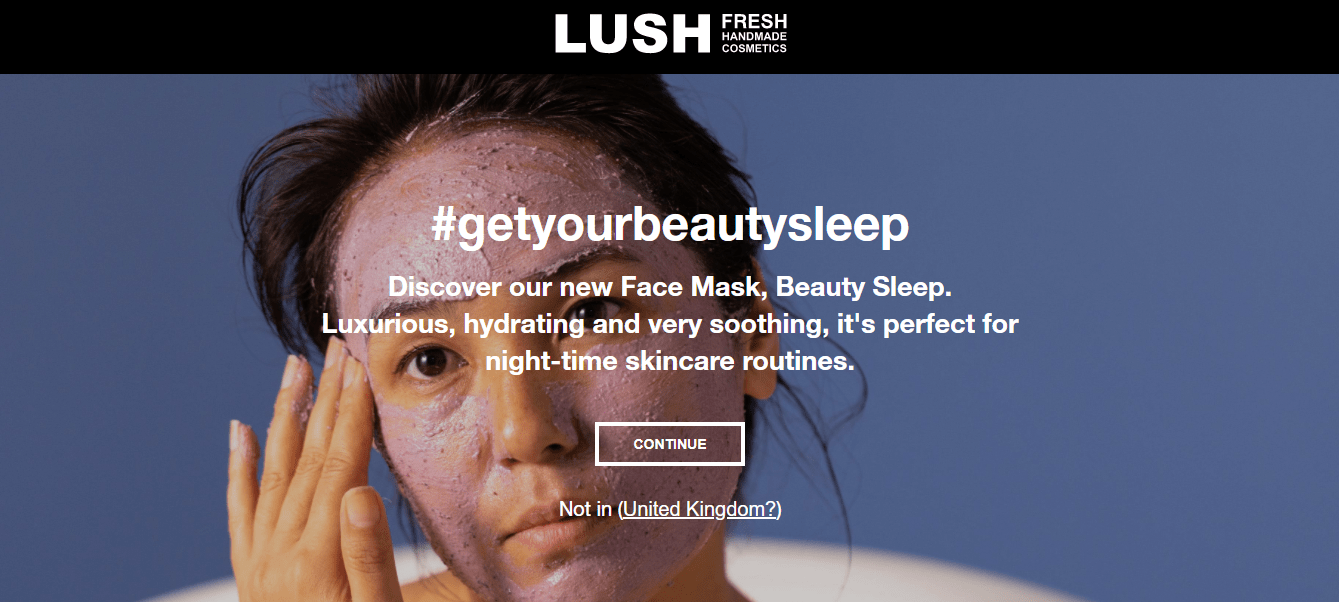Click the "Discover our new Face Mask" line

tap(670, 287)
